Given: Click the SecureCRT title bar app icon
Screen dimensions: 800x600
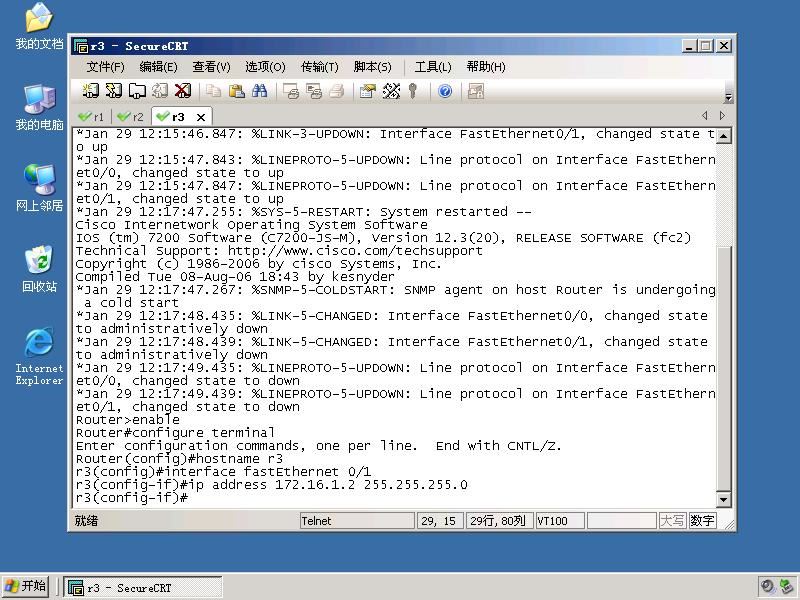Looking at the screenshot, I should [x=81, y=46].
